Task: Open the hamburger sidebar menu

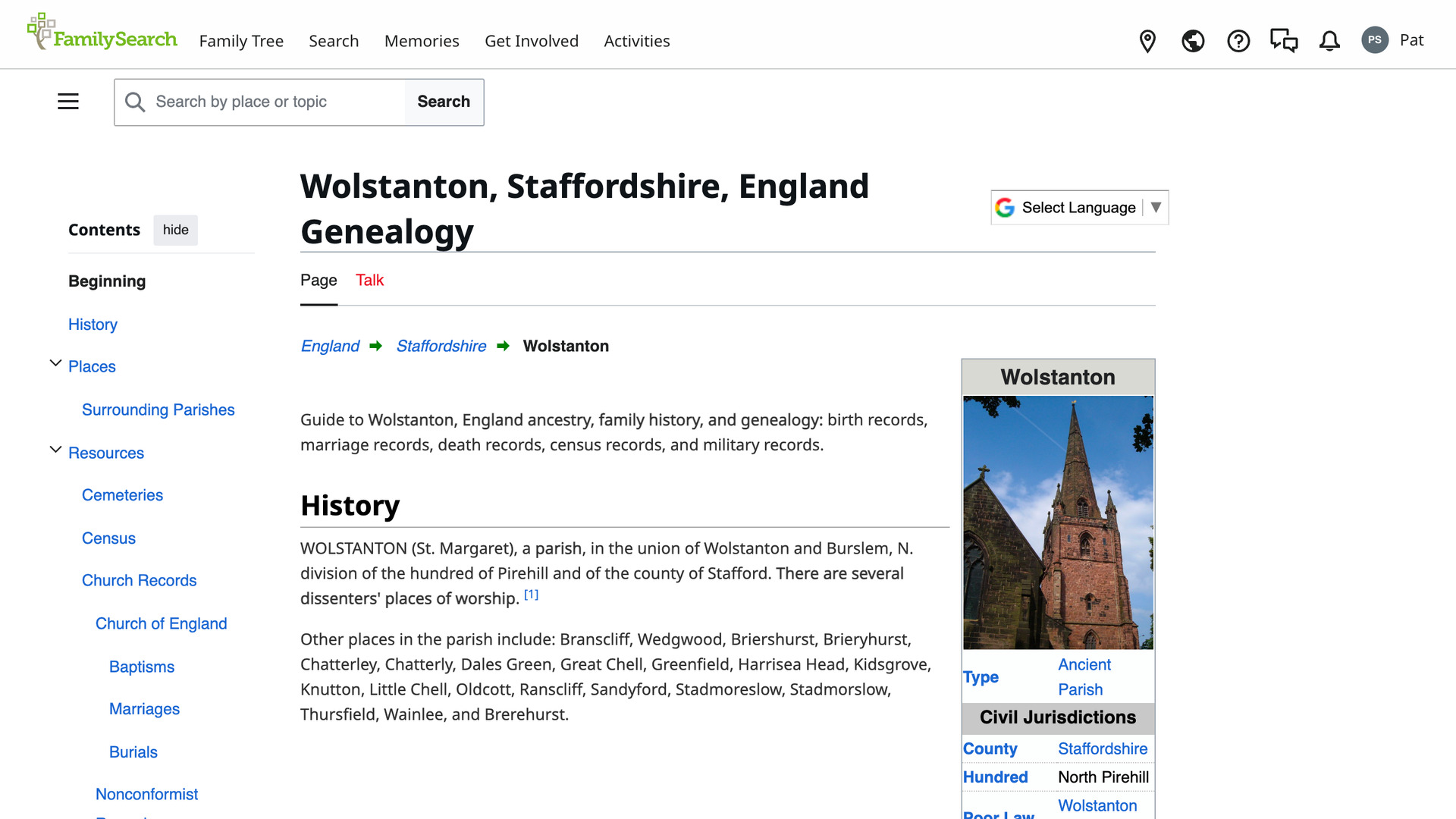Action: (68, 102)
